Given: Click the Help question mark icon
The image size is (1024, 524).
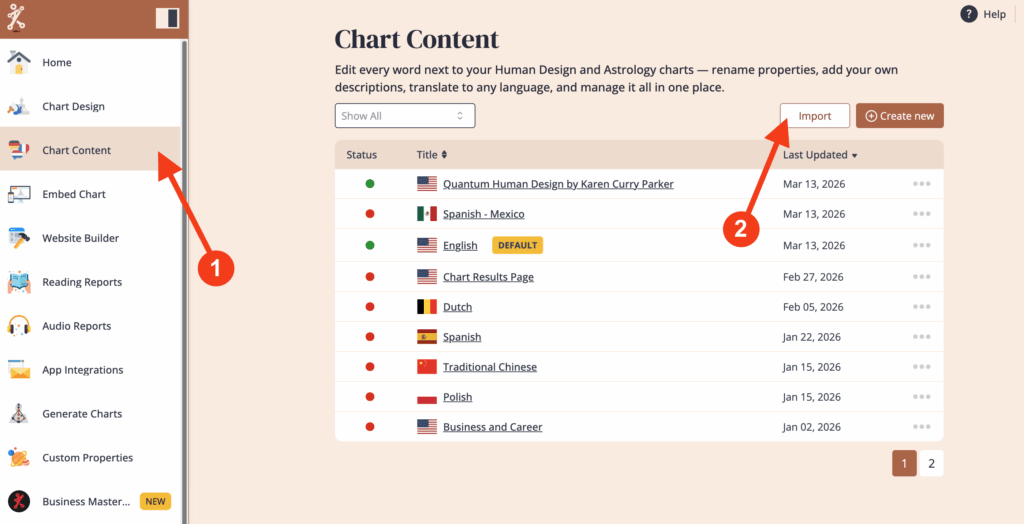Looking at the screenshot, I should tap(968, 14).
